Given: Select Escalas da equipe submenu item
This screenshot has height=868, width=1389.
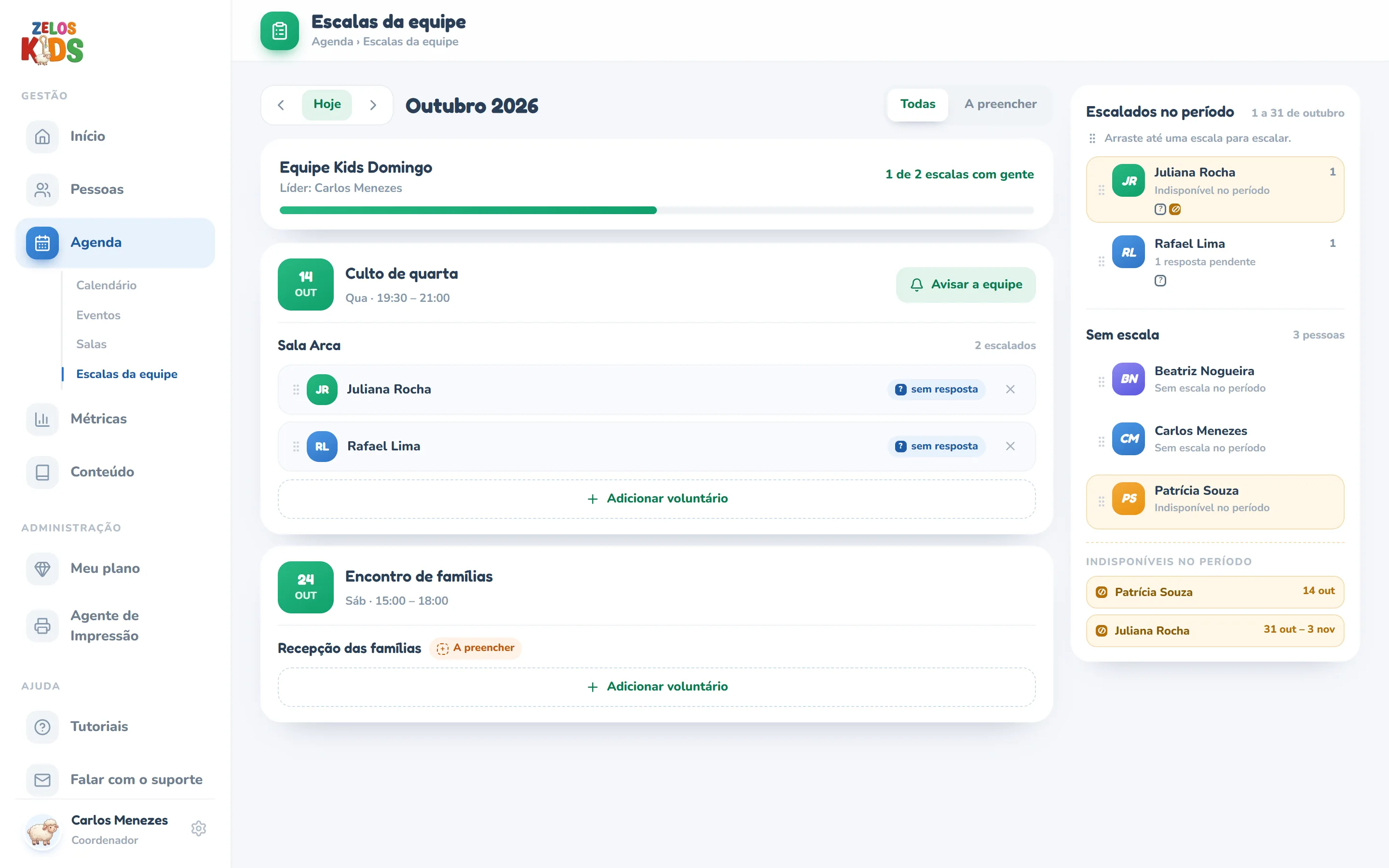Looking at the screenshot, I should (127, 374).
